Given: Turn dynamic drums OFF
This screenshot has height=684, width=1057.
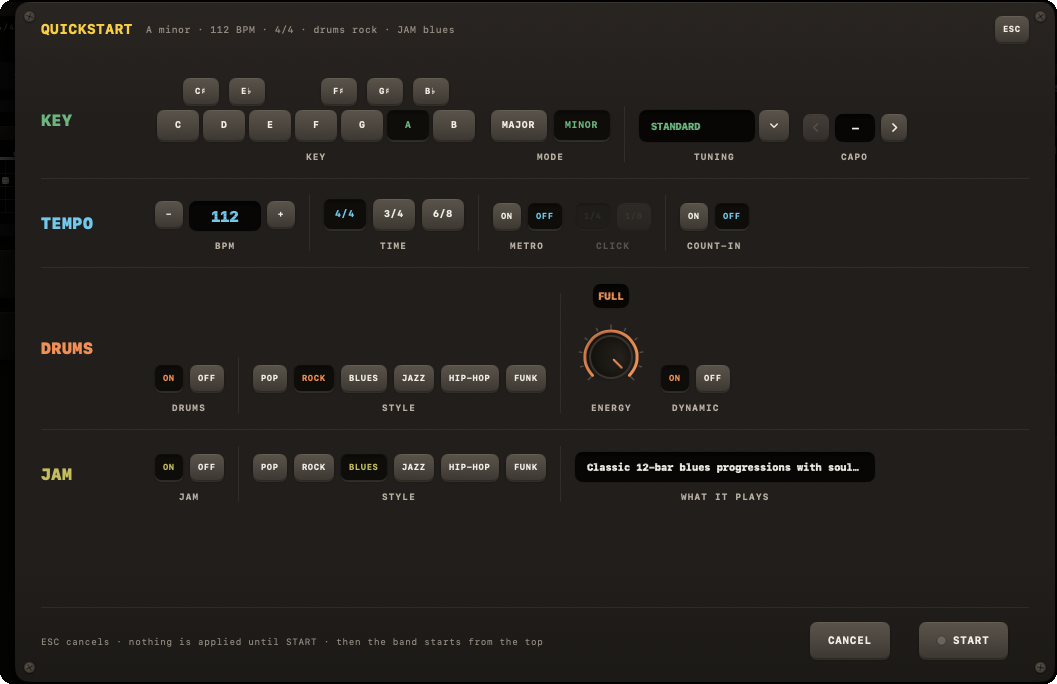Looking at the screenshot, I should point(713,378).
